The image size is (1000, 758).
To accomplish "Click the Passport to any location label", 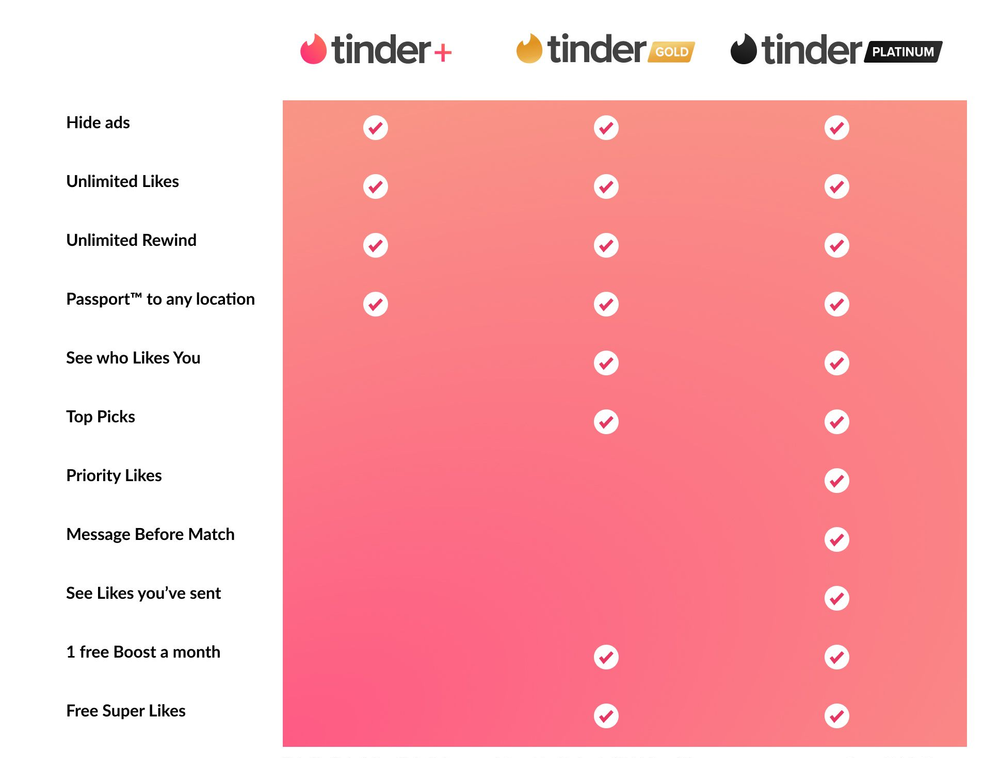I will pos(160,299).
